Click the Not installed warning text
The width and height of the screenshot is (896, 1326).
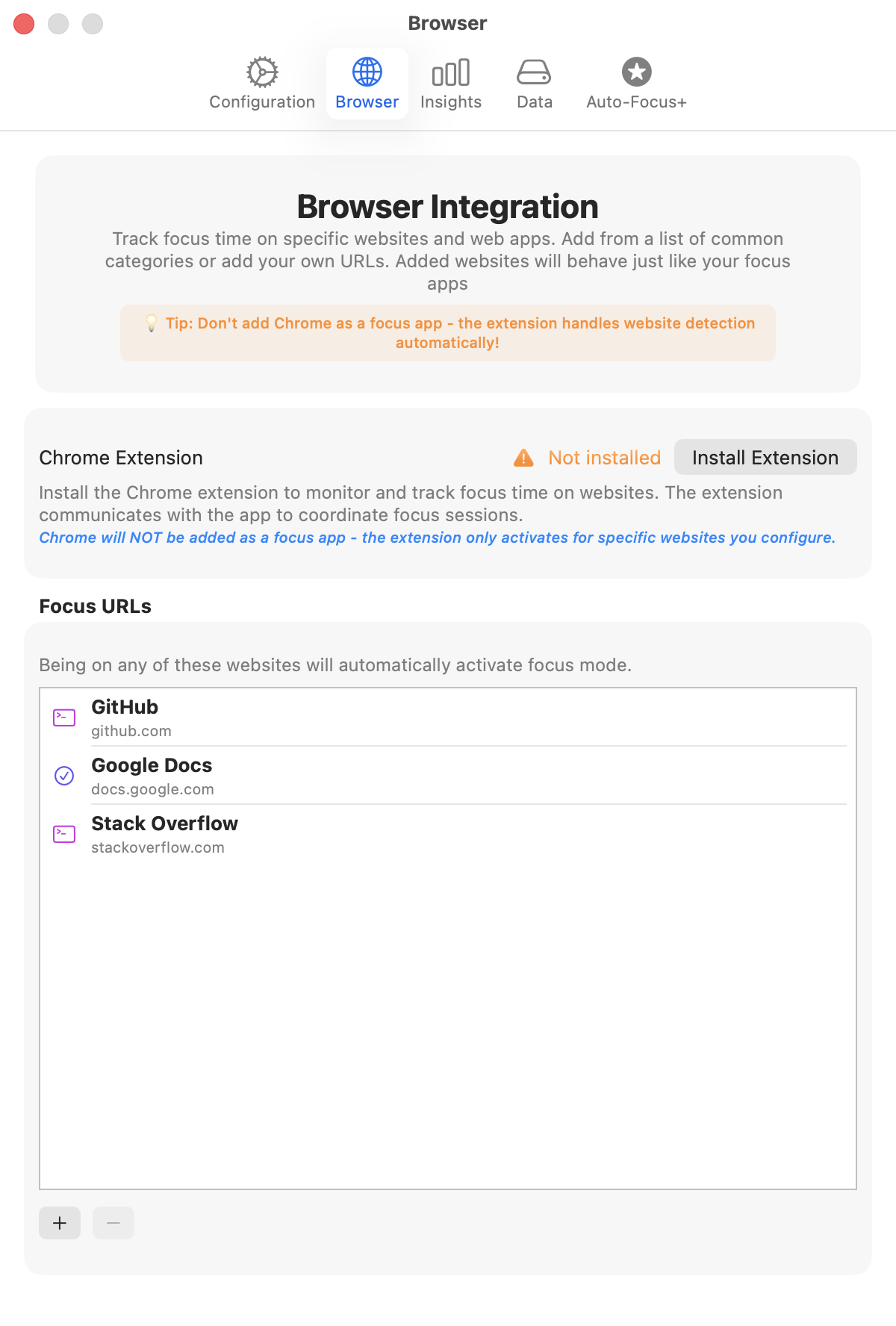(x=603, y=457)
